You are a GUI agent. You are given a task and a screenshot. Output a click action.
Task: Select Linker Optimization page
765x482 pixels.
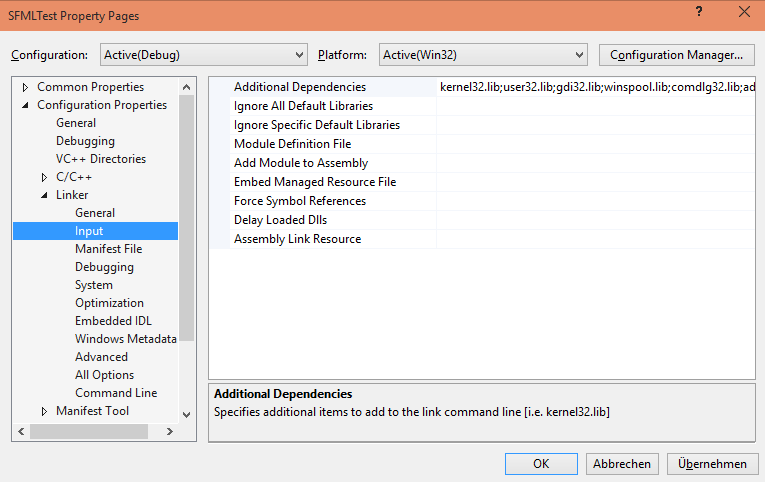click(109, 303)
